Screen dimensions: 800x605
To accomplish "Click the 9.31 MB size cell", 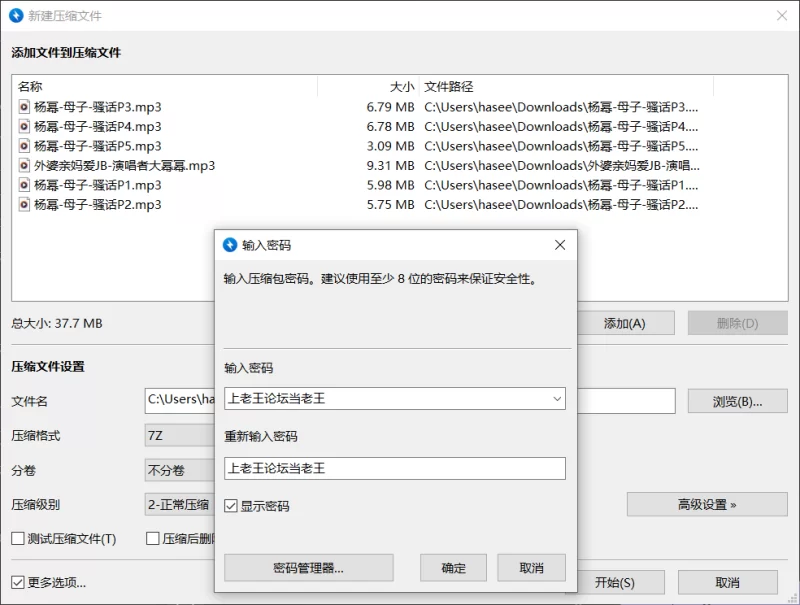I will click(390, 165).
